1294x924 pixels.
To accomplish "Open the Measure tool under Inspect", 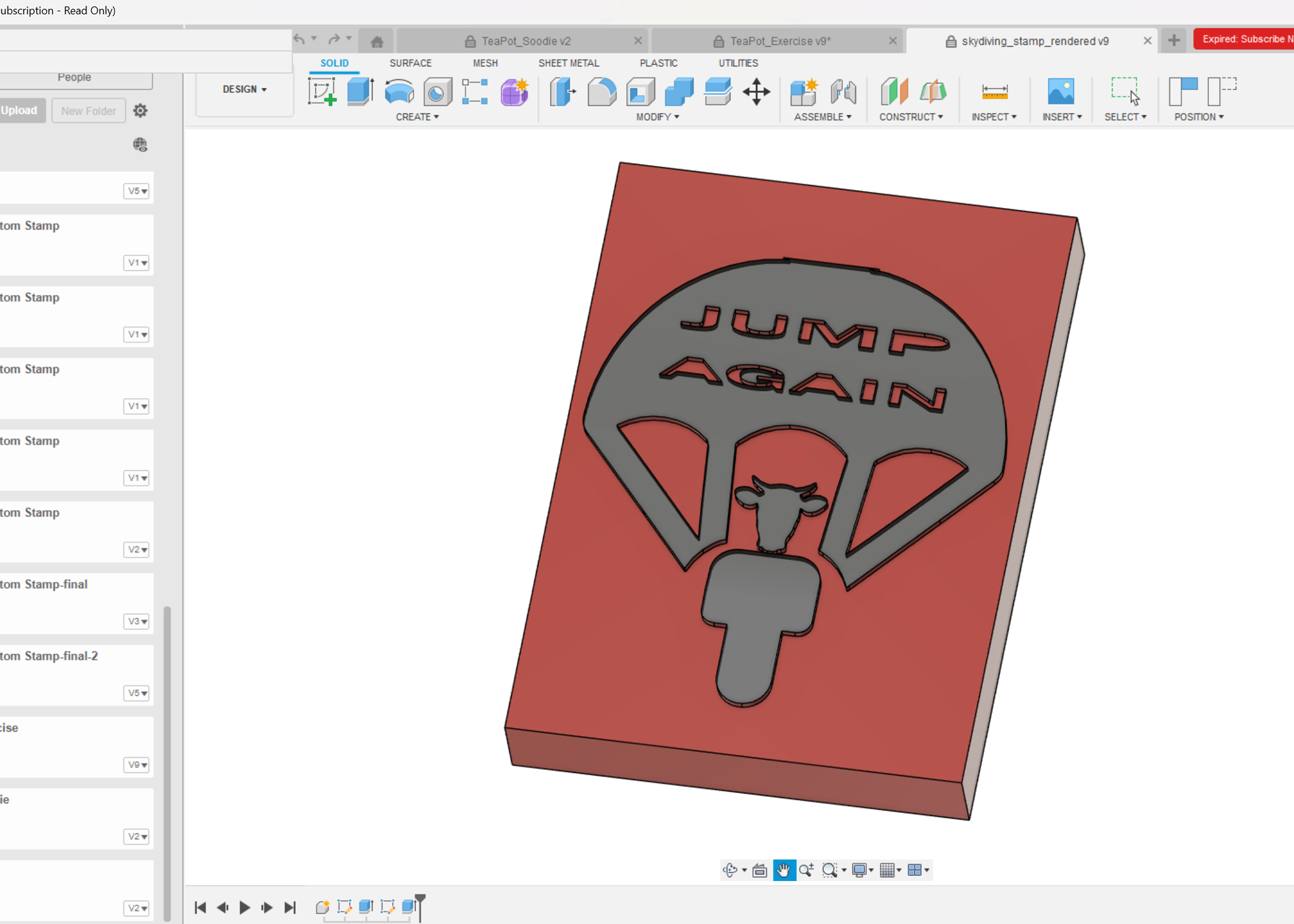I will point(994,92).
